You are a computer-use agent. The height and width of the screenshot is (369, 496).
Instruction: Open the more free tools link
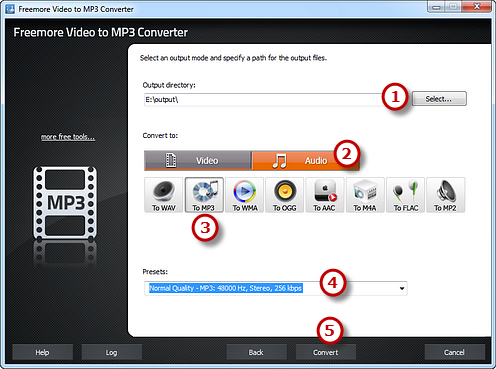coord(68,137)
